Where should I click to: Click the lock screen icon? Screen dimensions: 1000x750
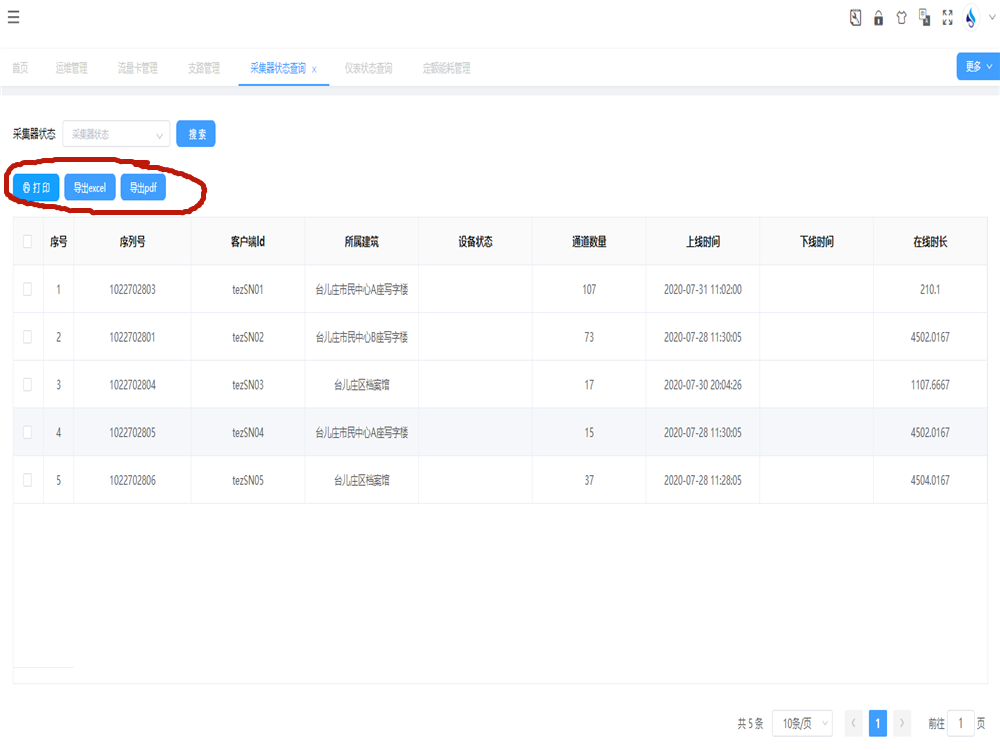(878, 17)
